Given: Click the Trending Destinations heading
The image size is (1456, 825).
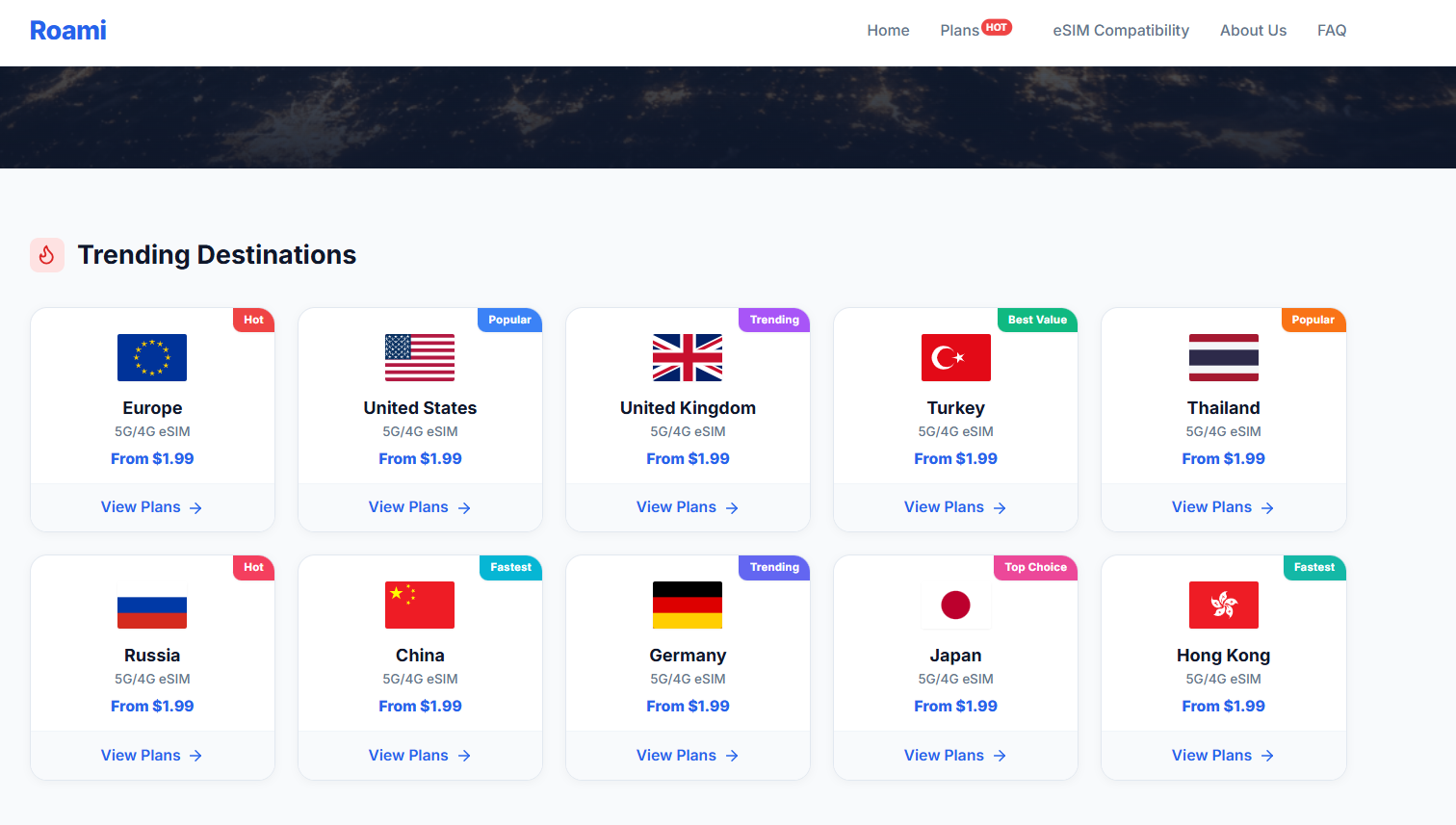Looking at the screenshot, I should (x=217, y=255).
